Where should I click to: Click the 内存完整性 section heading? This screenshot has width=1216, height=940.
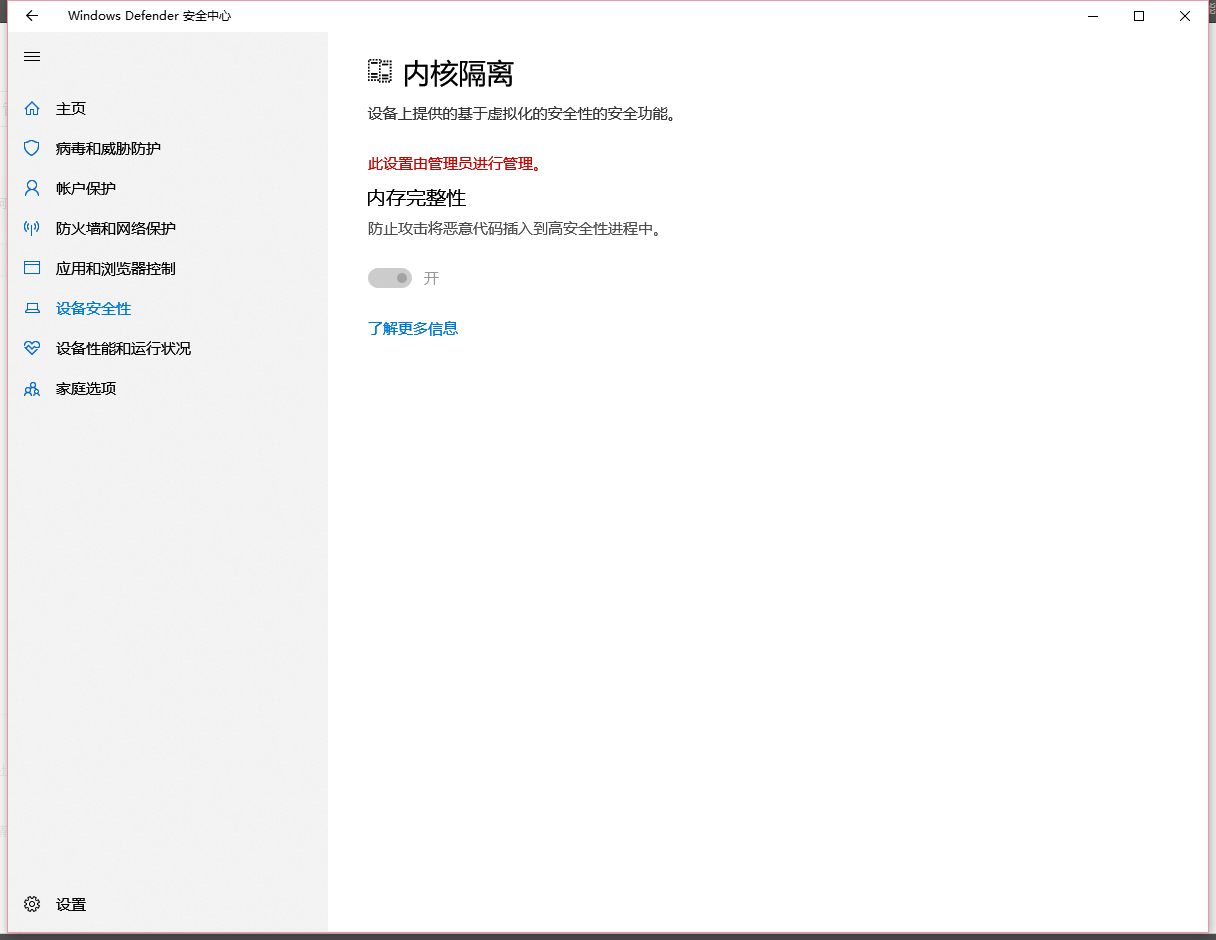tap(417, 198)
